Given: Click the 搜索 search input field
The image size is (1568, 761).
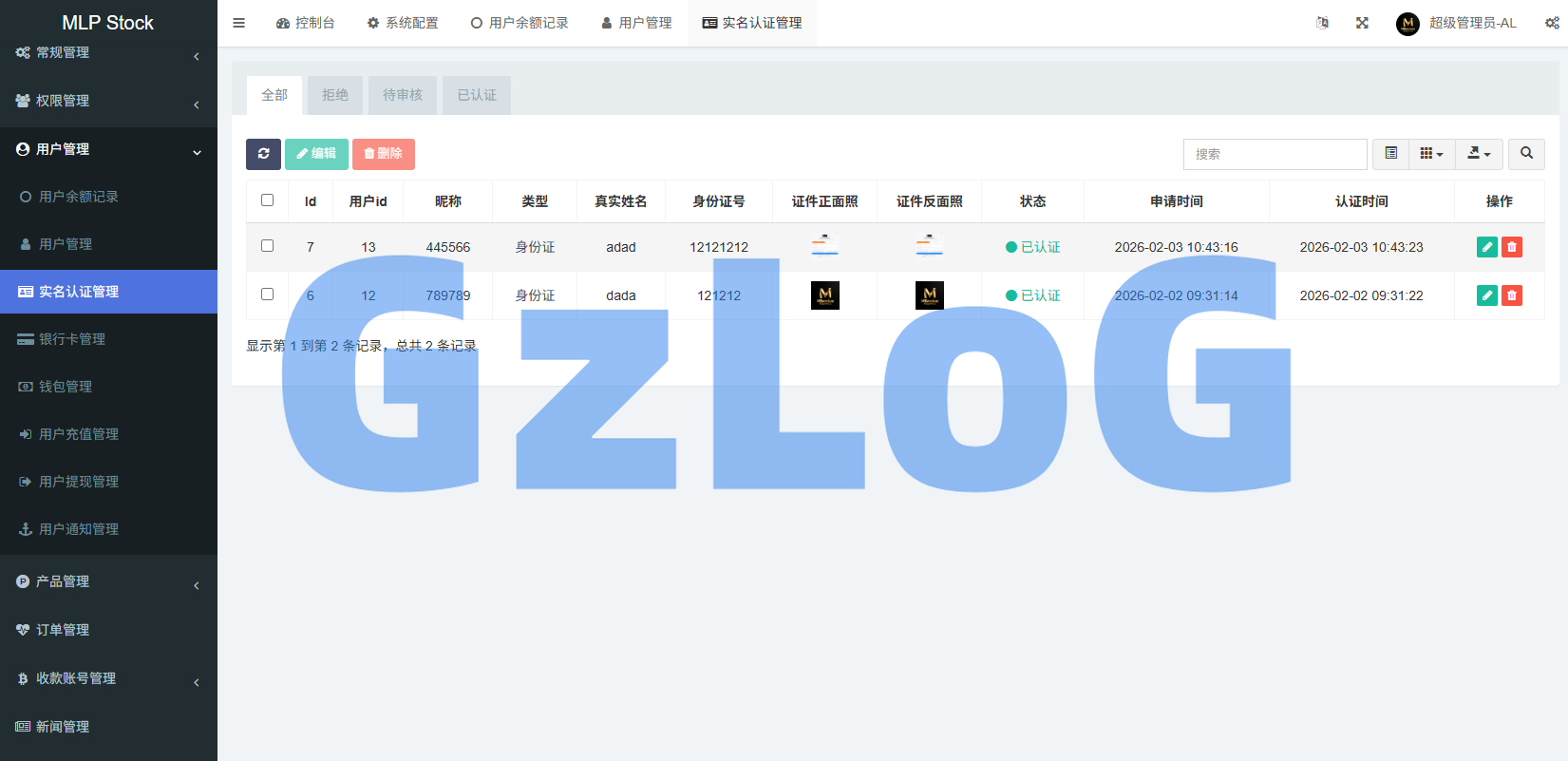Looking at the screenshot, I should coord(1275,154).
